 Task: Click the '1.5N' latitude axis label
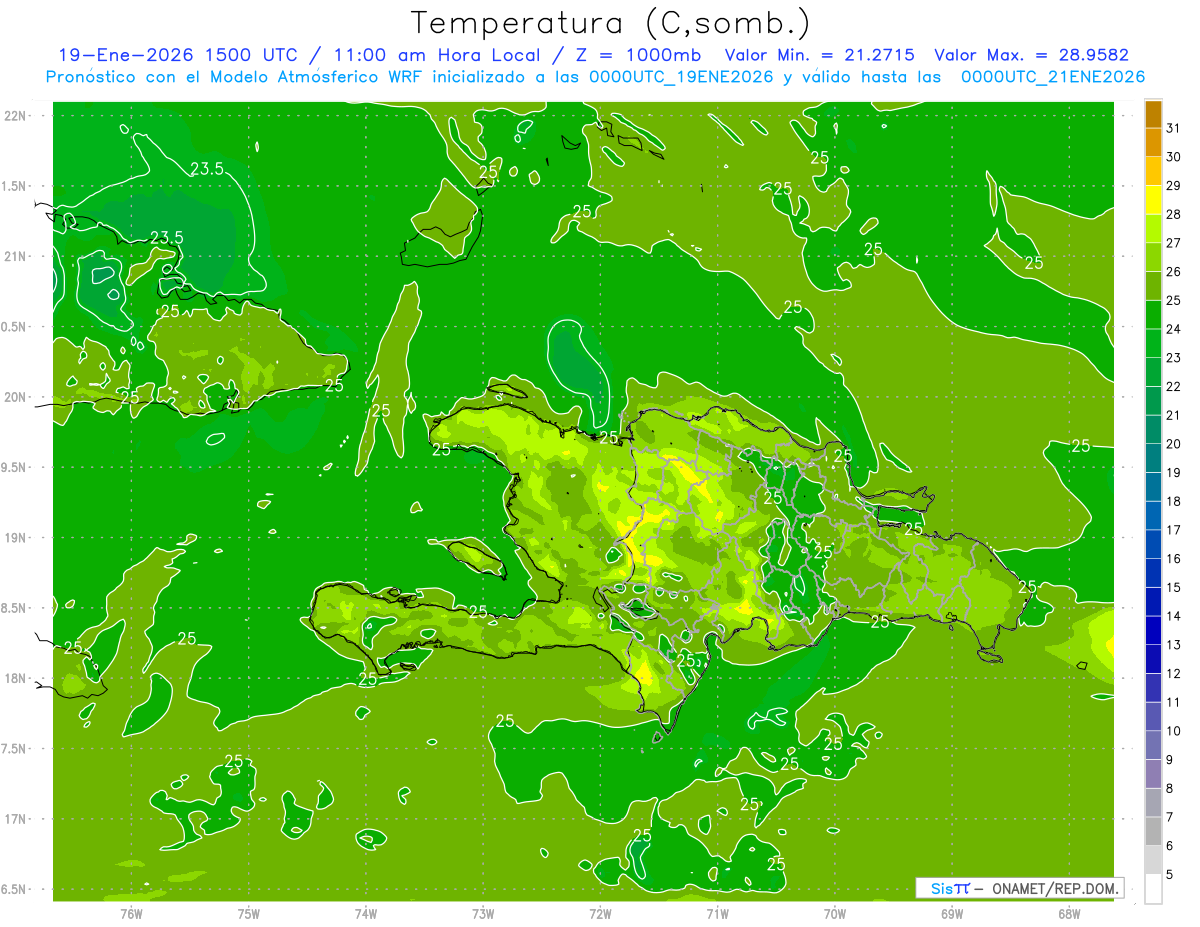pyautogui.click(x=15, y=186)
